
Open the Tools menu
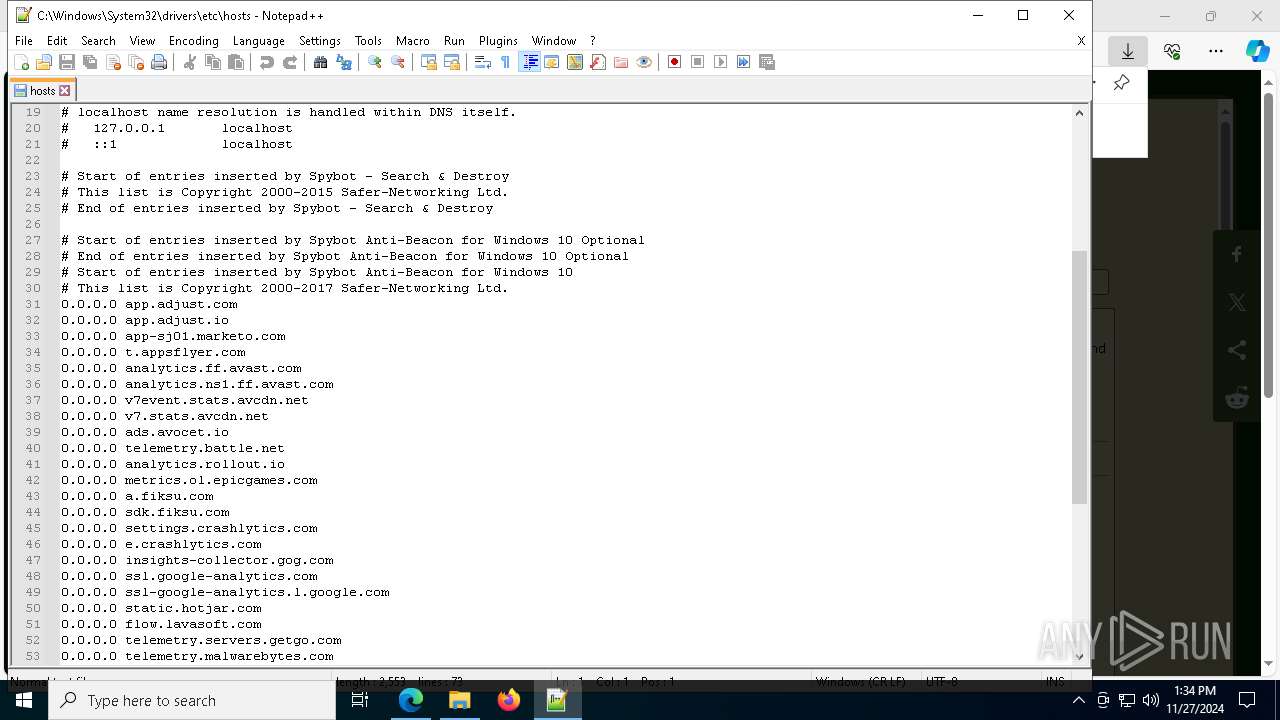368,41
